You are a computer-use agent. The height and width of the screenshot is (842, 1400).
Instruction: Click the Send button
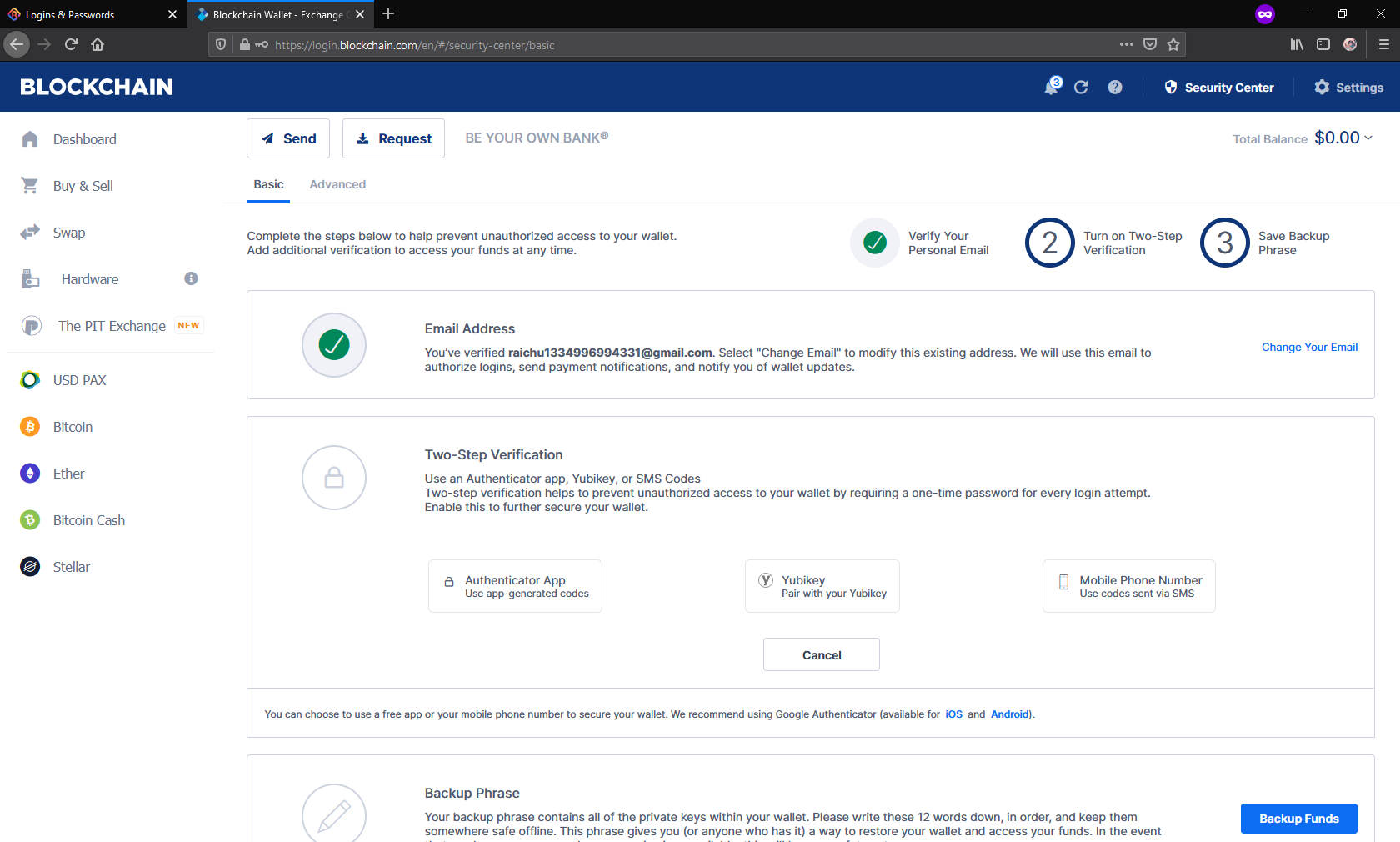288,138
